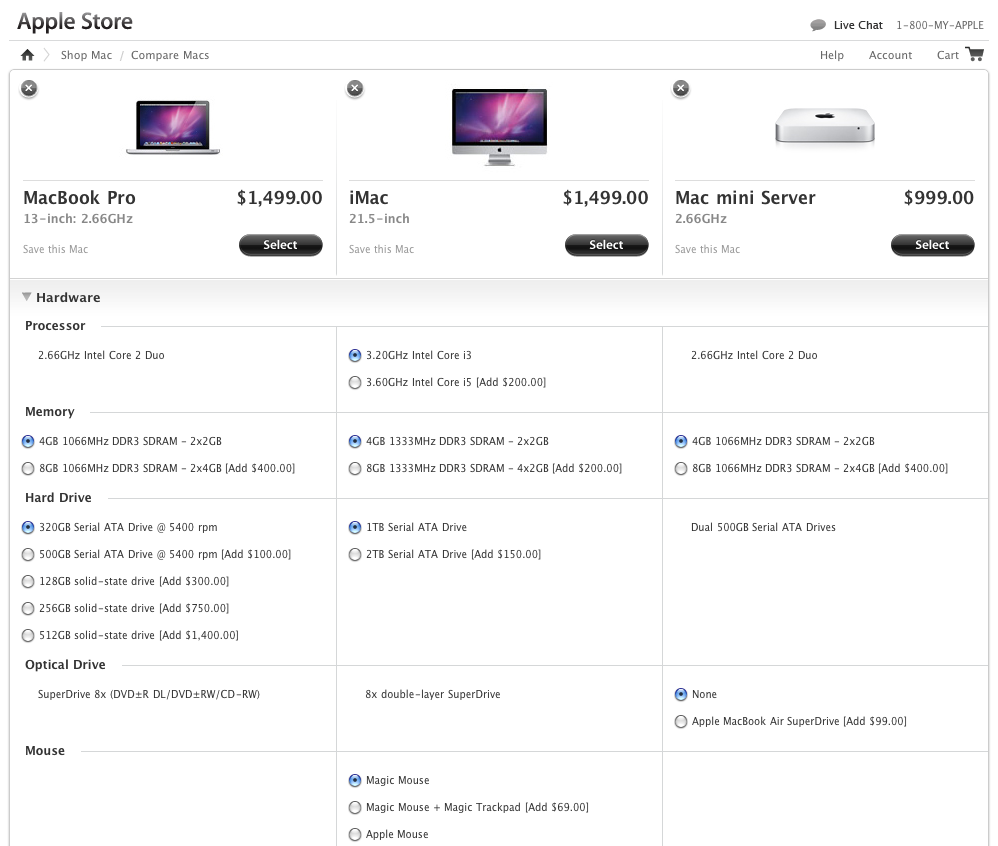Choose 8GB memory option for the MacBook Pro
The height and width of the screenshot is (846, 998).
(28, 468)
